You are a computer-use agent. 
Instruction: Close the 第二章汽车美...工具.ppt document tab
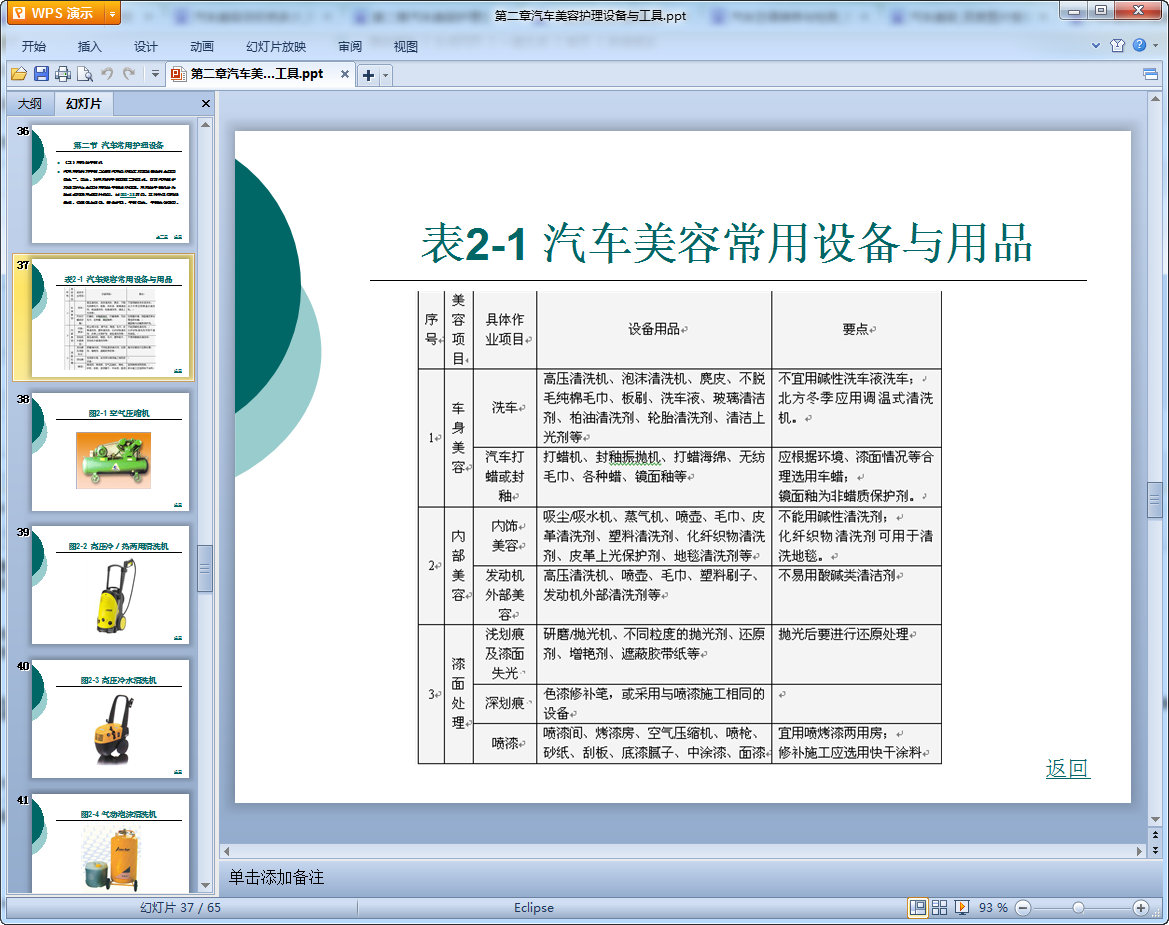[x=344, y=74]
